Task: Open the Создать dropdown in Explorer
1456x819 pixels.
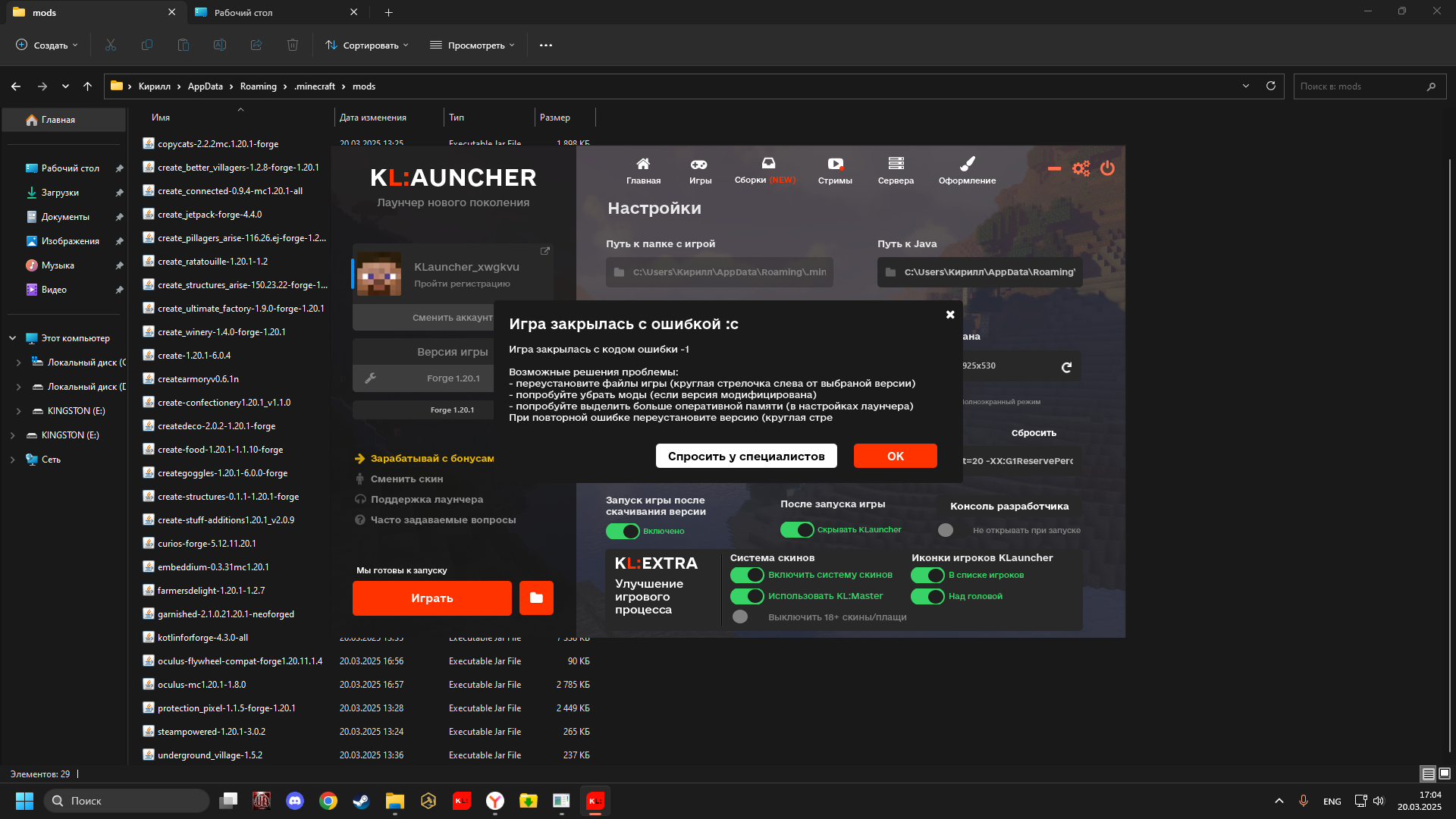Action: (x=47, y=45)
